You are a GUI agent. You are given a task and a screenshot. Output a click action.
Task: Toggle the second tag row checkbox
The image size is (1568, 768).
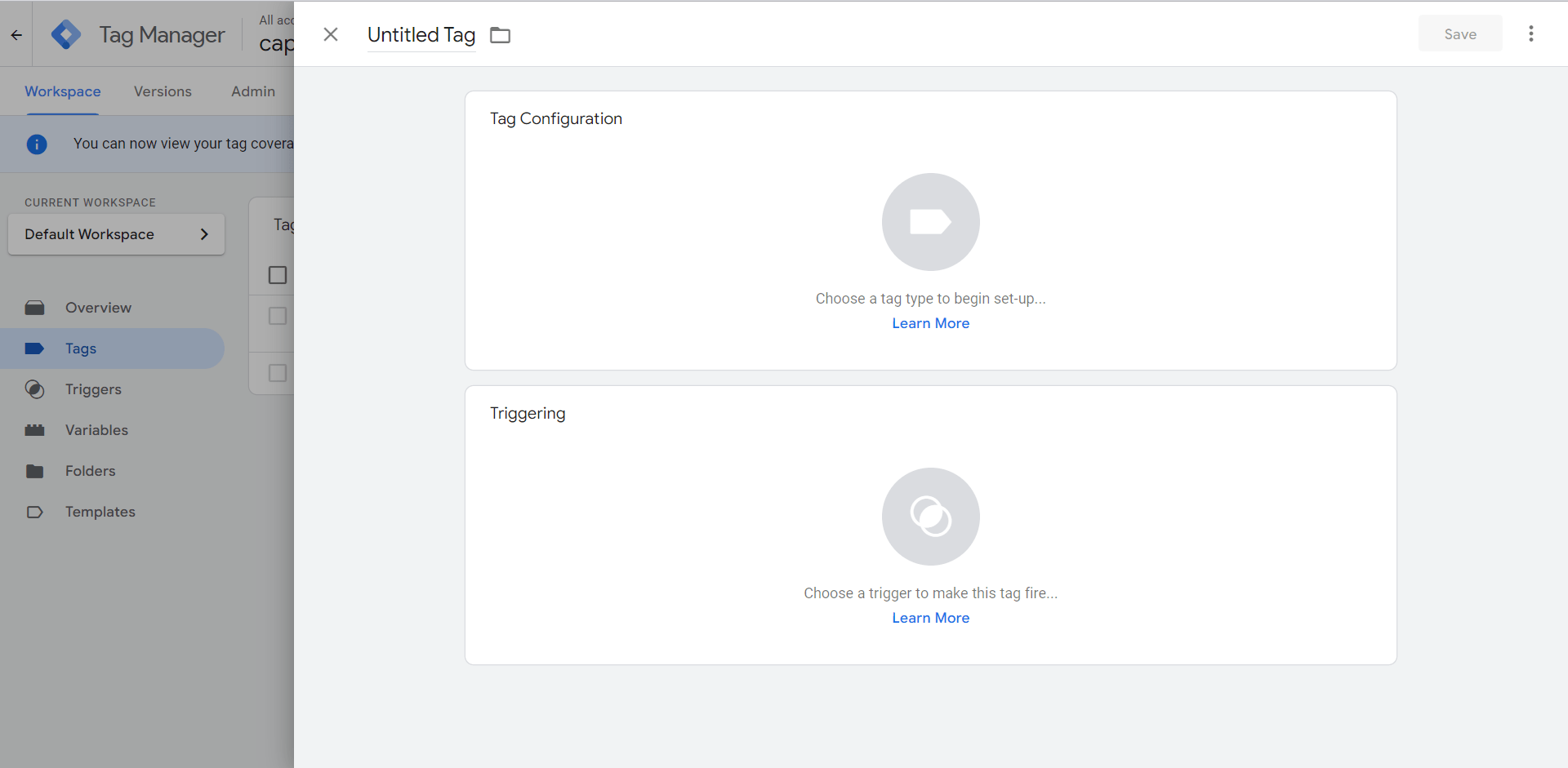[x=278, y=373]
